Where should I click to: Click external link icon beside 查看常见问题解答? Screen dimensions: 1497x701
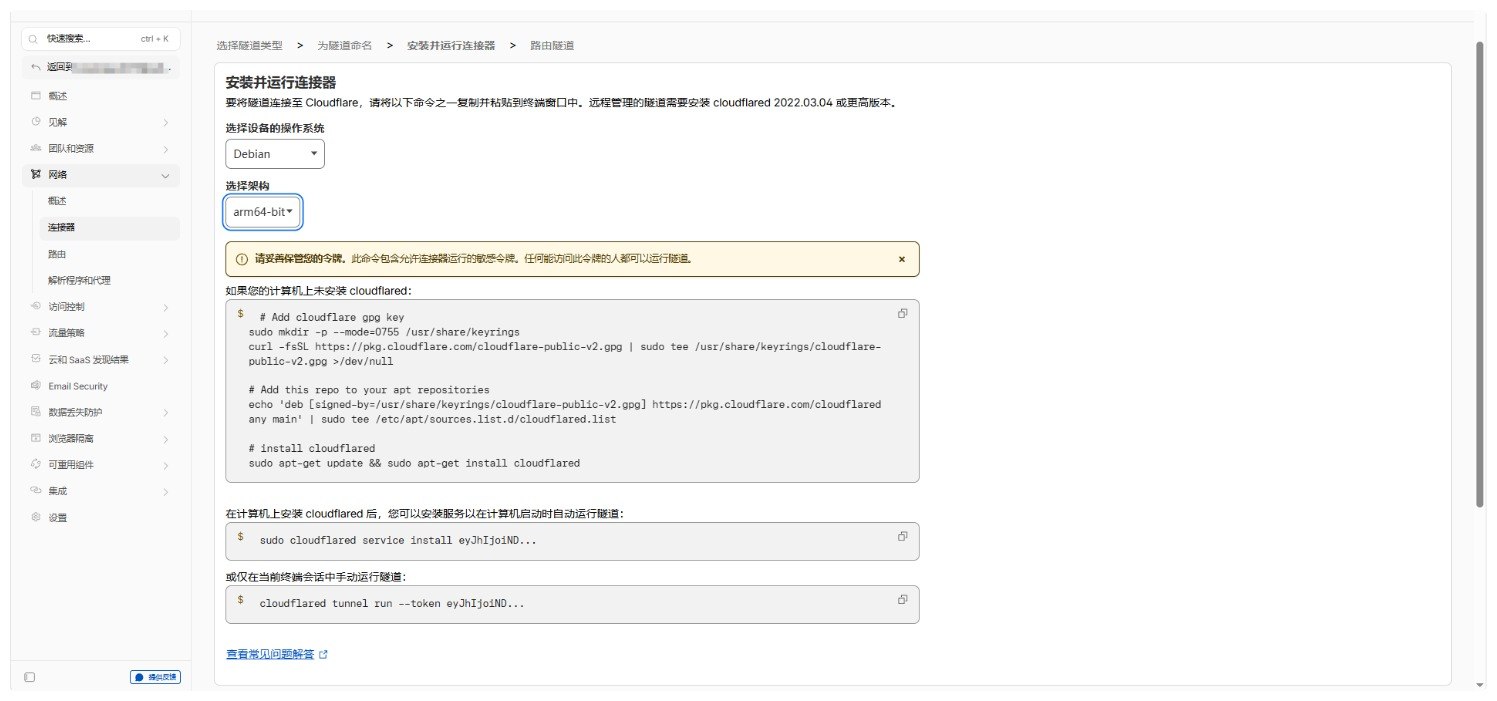[323, 655]
